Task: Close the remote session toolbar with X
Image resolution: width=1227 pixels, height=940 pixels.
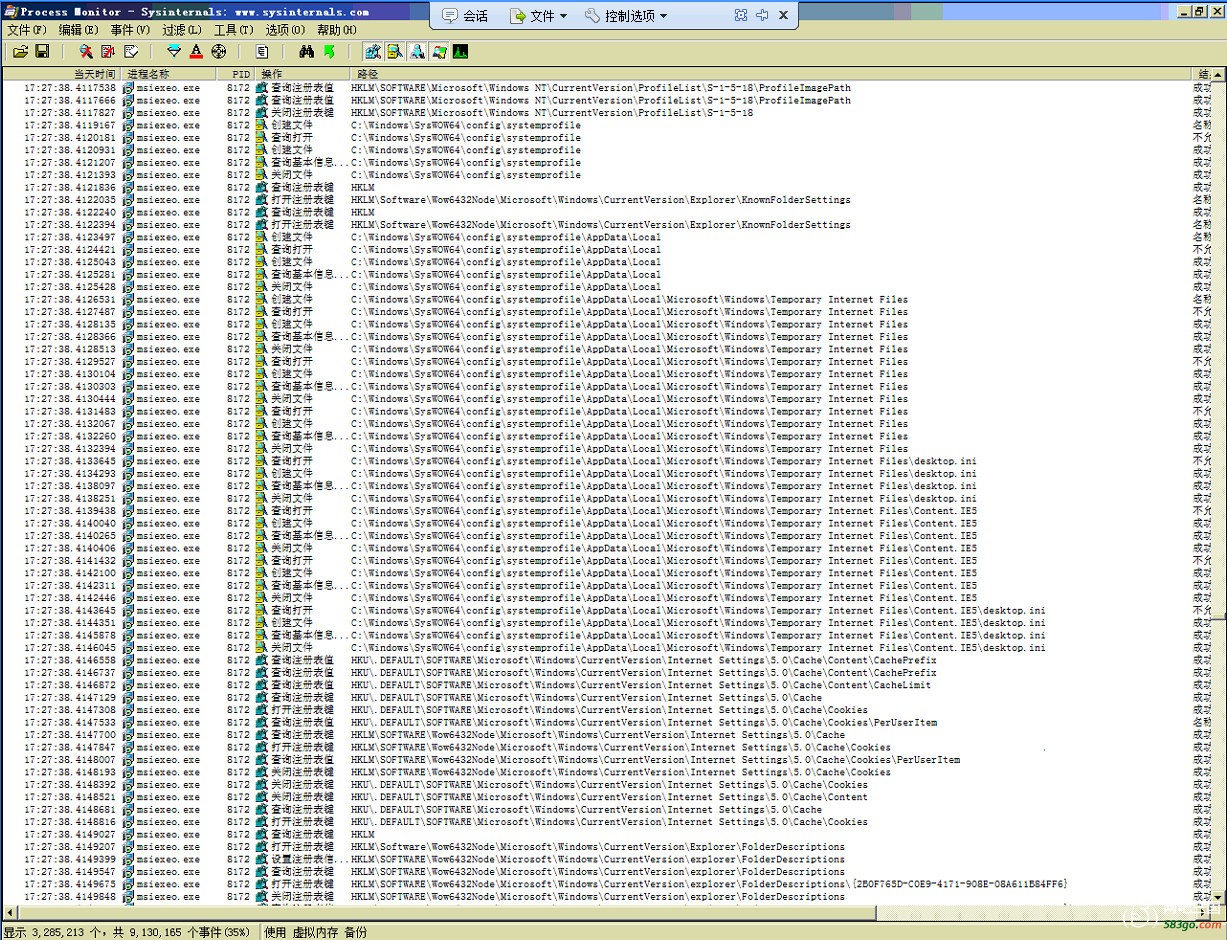Action: [783, 15]
